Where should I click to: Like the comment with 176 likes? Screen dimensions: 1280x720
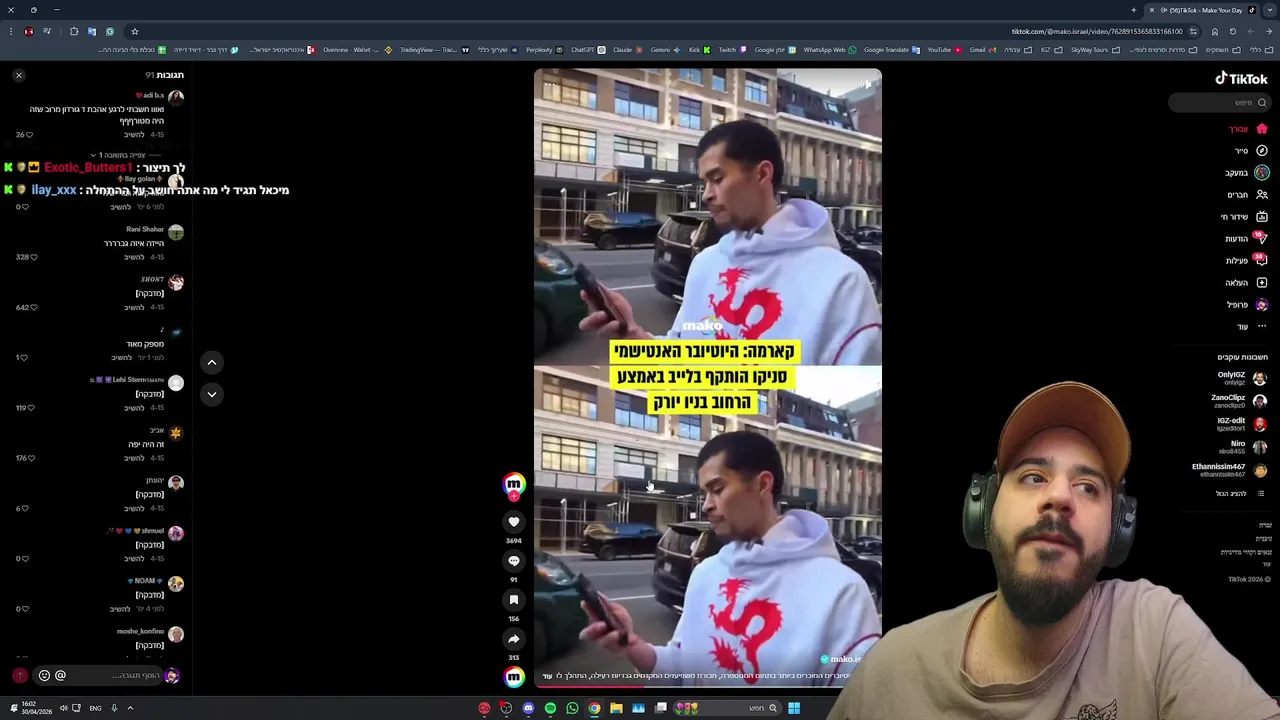(x=31, y=458)
